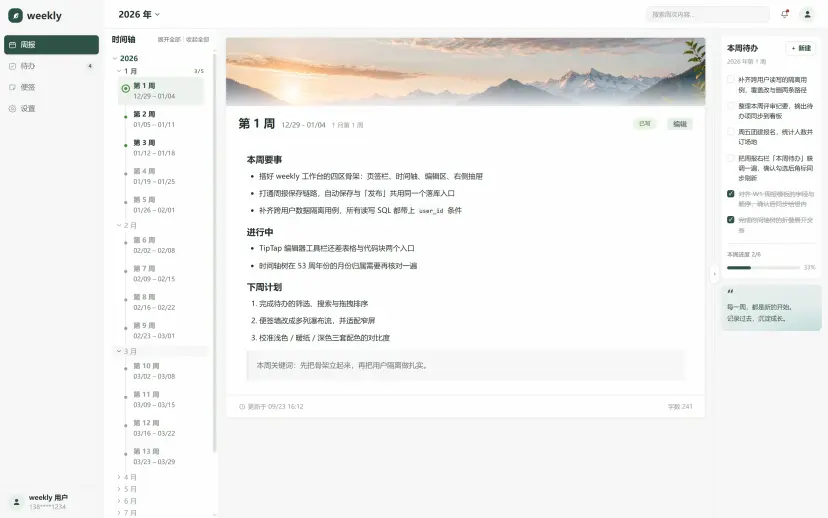828x518 pixels.
Task: Select 第 3 周 in the timeline
Action: [161, 148]
